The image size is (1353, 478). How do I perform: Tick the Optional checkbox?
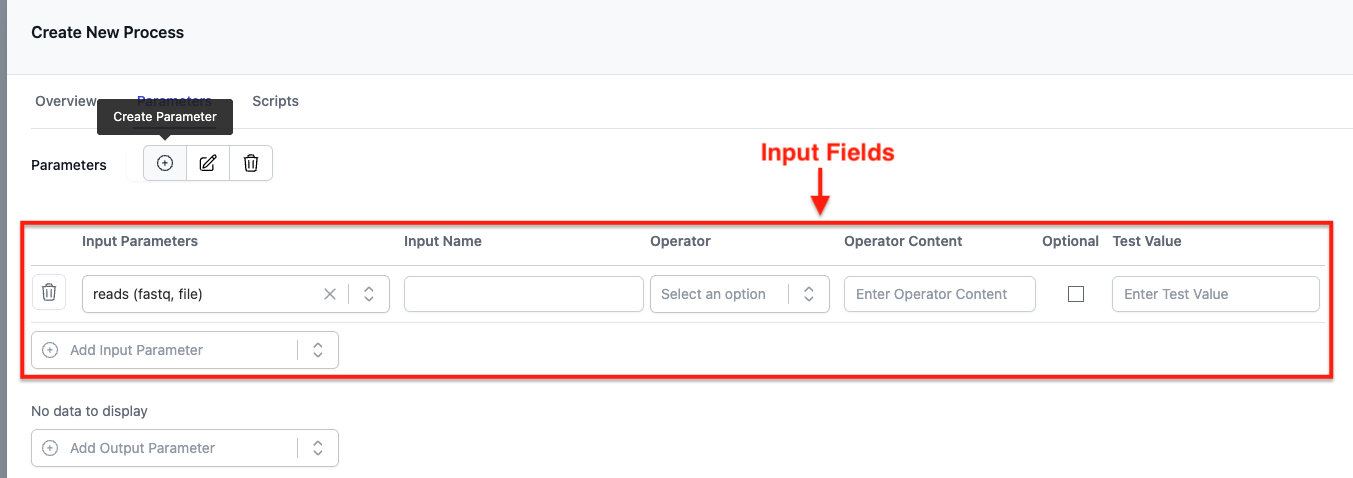tap(1076, 294)
